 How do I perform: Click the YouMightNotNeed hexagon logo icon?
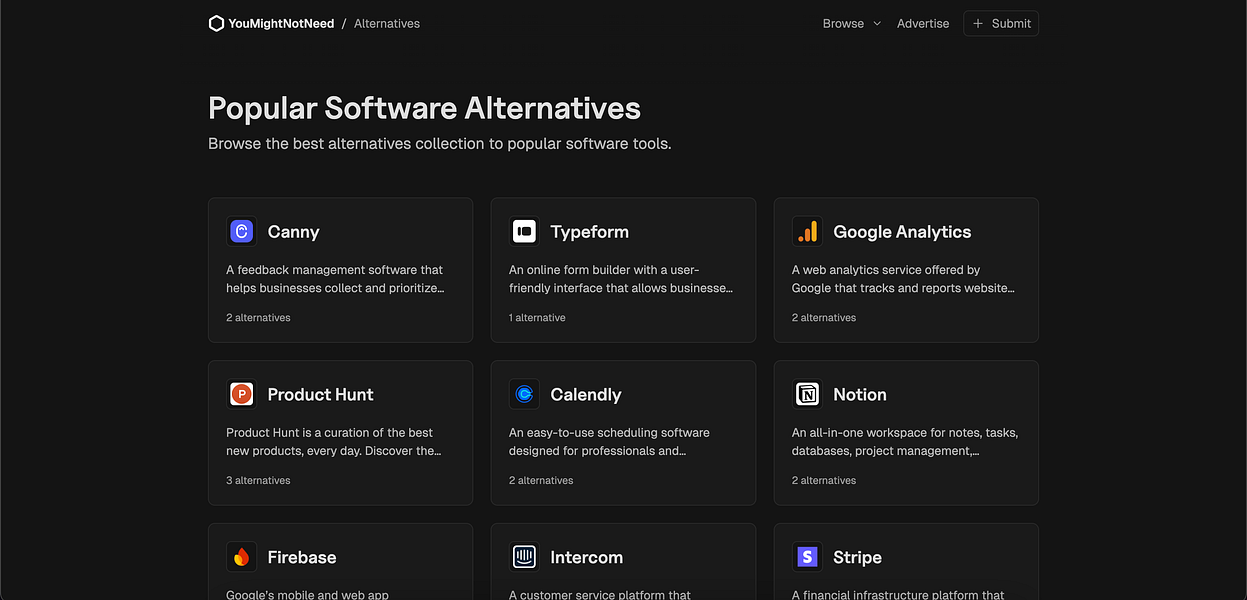pos(216,23)
